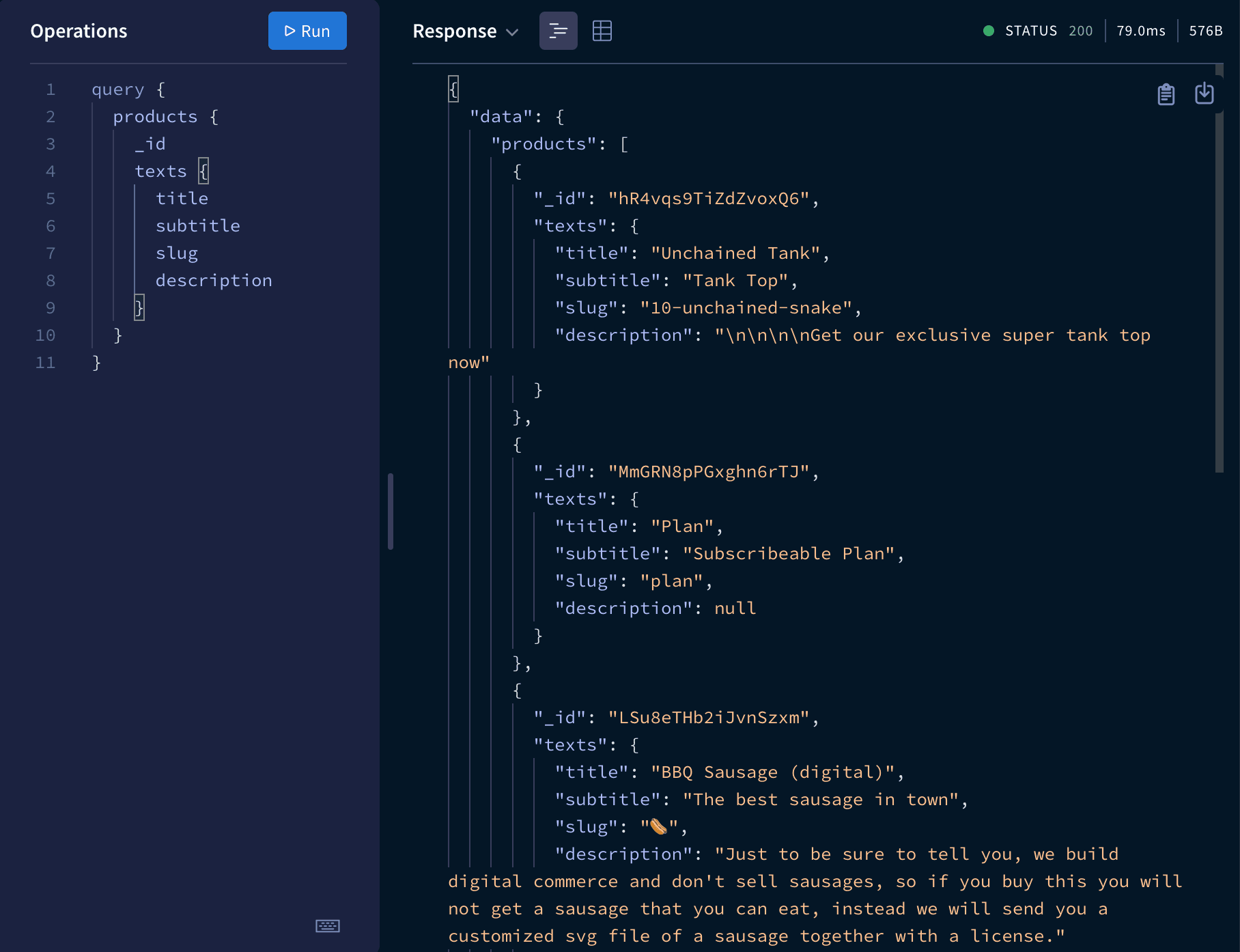Click the Operations panel header

click(79, 31)
